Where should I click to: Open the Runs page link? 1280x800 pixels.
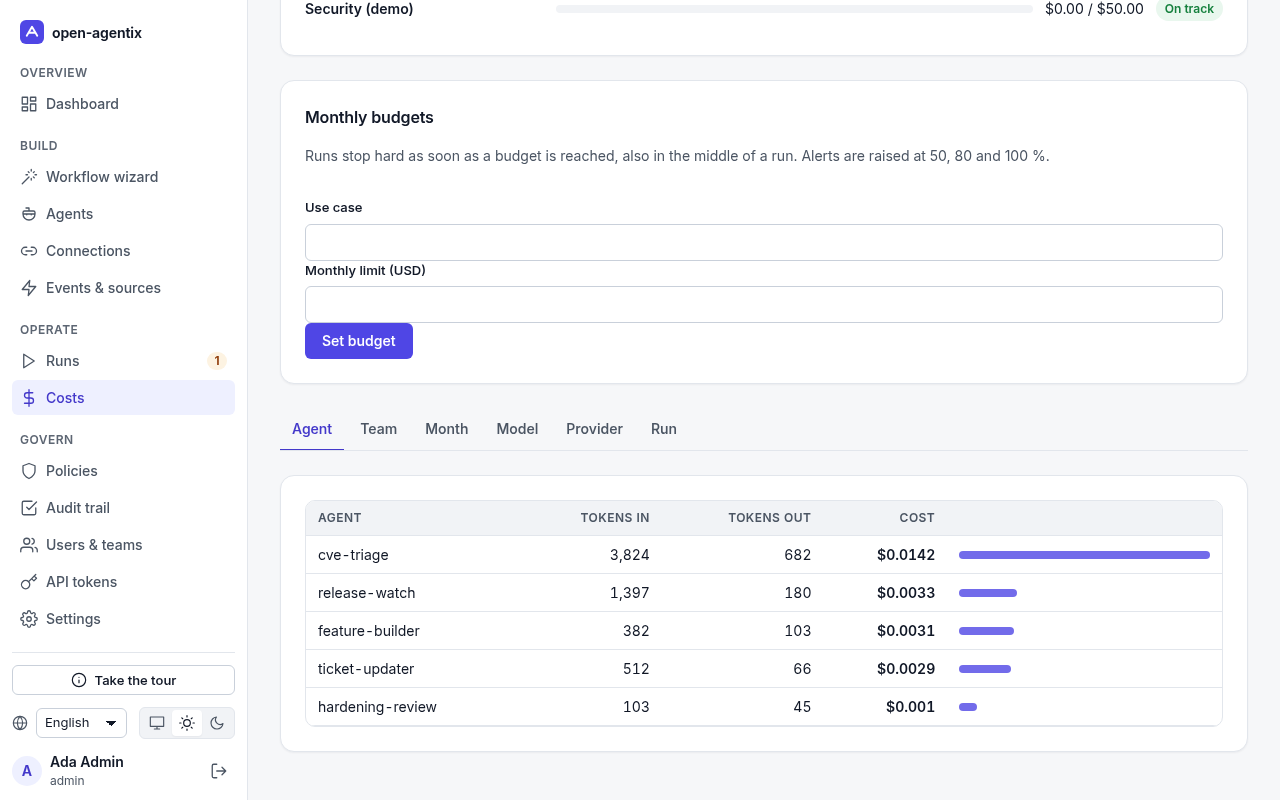(x=124, y=361)
